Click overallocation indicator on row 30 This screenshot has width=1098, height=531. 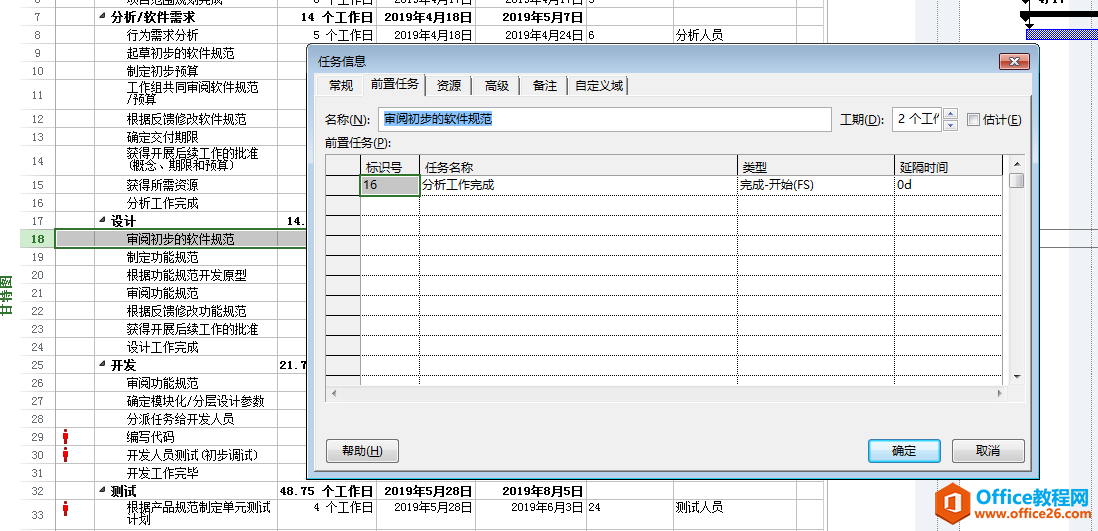click(66, 455)
